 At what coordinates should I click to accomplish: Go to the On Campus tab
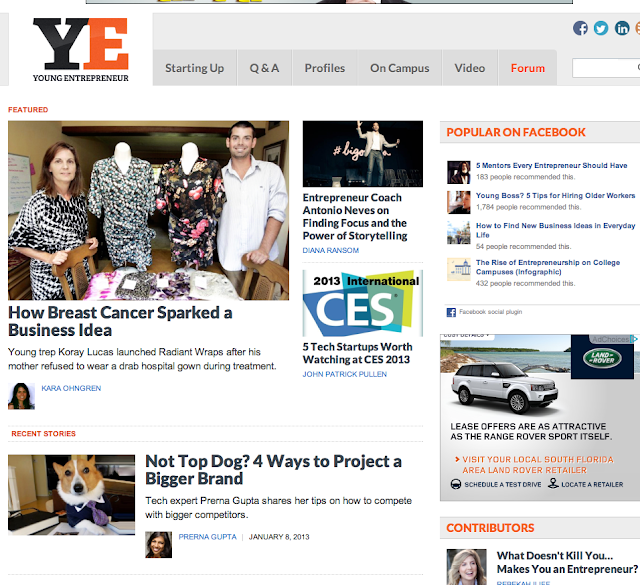[400, 68]
